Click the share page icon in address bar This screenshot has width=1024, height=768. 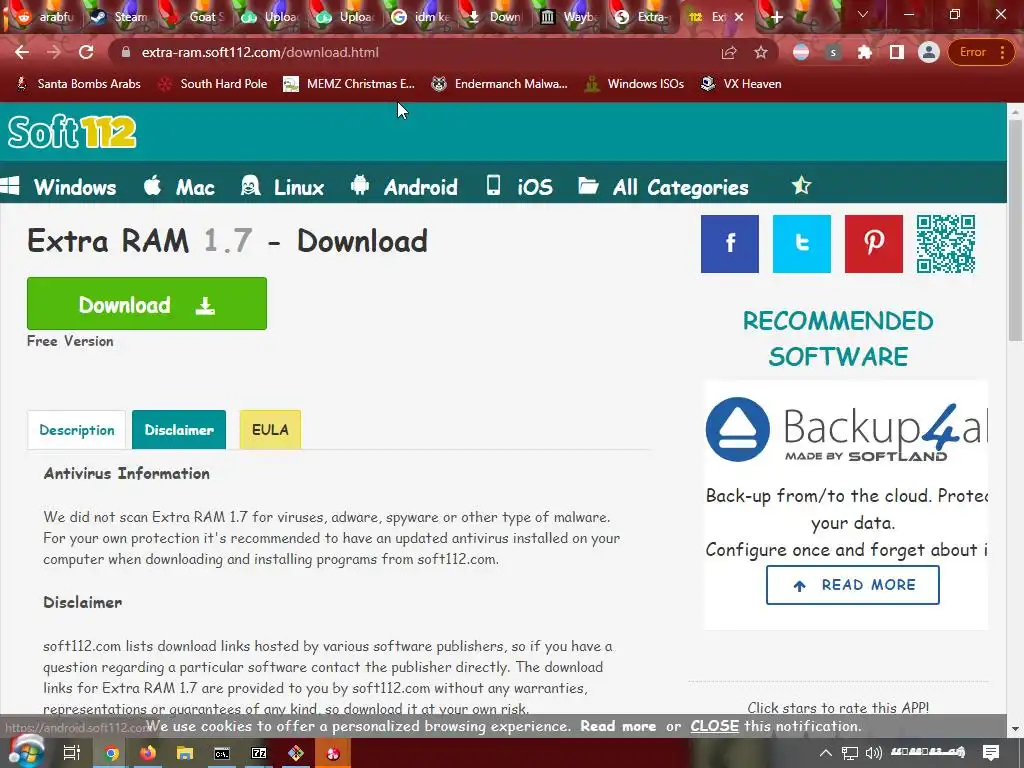[729, 52]
